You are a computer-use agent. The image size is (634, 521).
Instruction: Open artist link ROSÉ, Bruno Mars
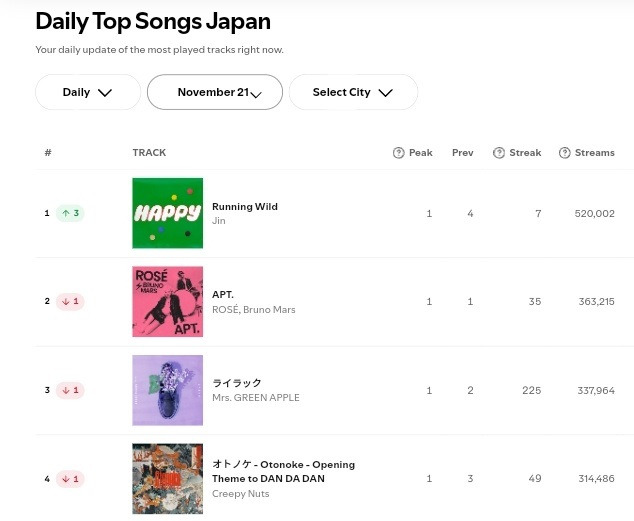coord(253,310)
